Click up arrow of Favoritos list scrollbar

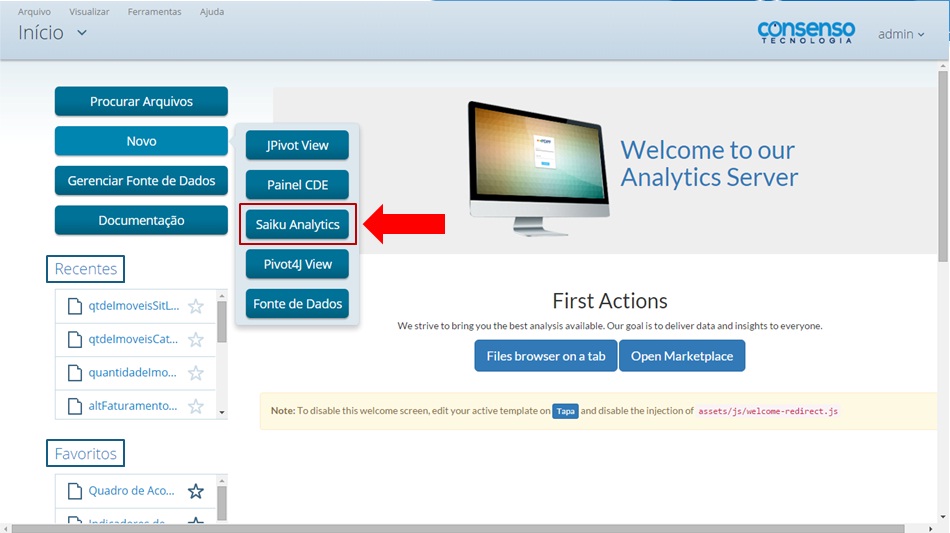click(222, 481)
